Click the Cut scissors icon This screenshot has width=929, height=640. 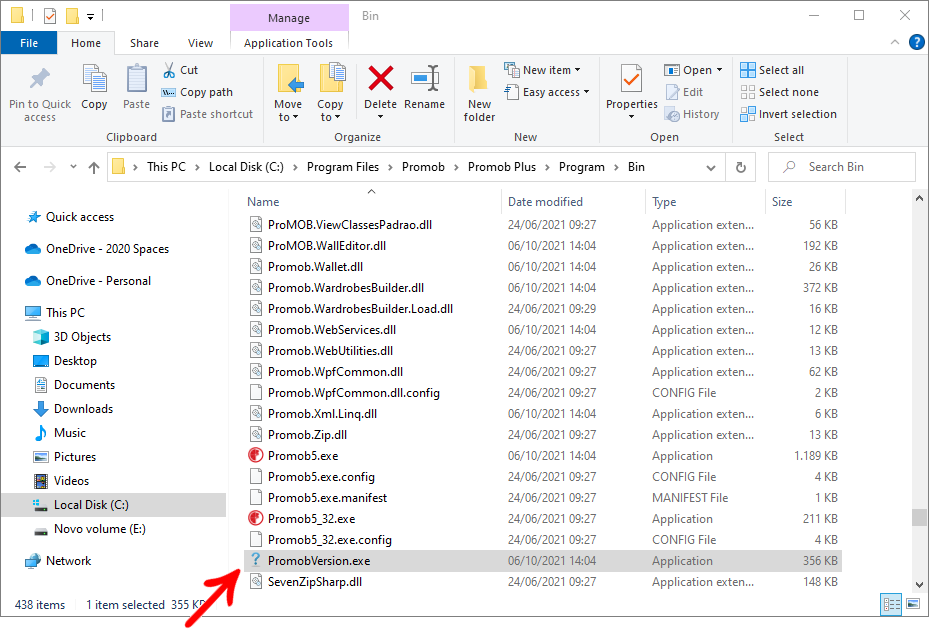pos(169,70)
